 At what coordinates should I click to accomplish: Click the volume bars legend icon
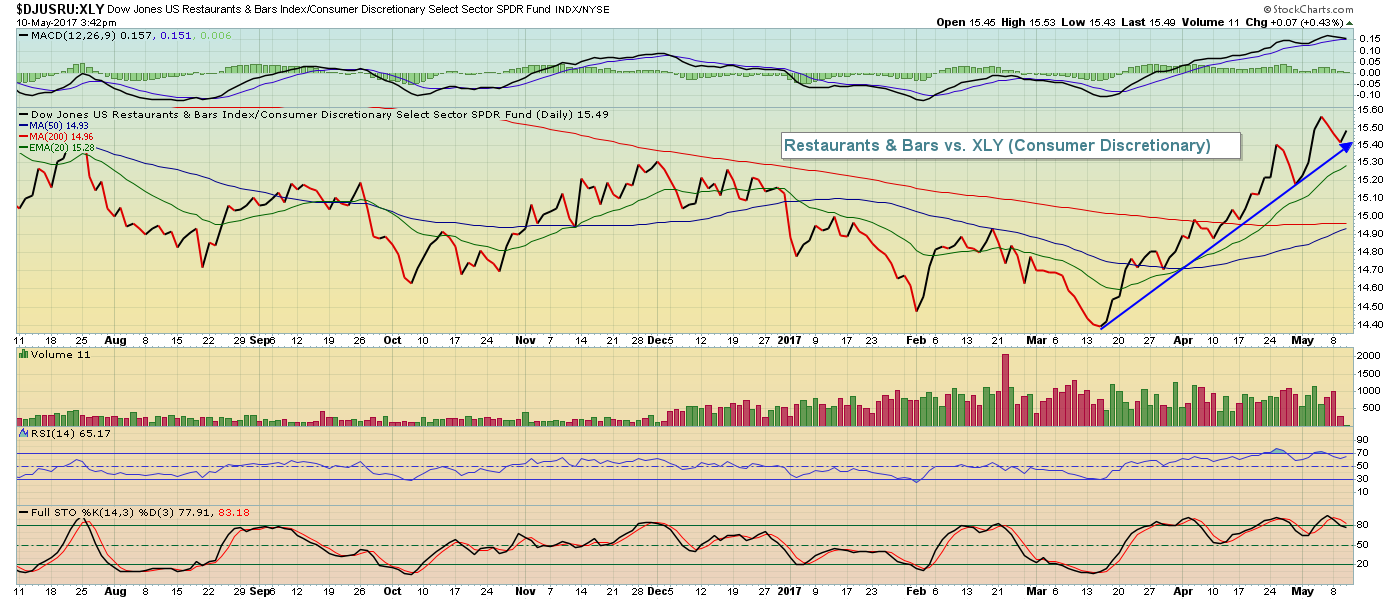coord(23,354)
